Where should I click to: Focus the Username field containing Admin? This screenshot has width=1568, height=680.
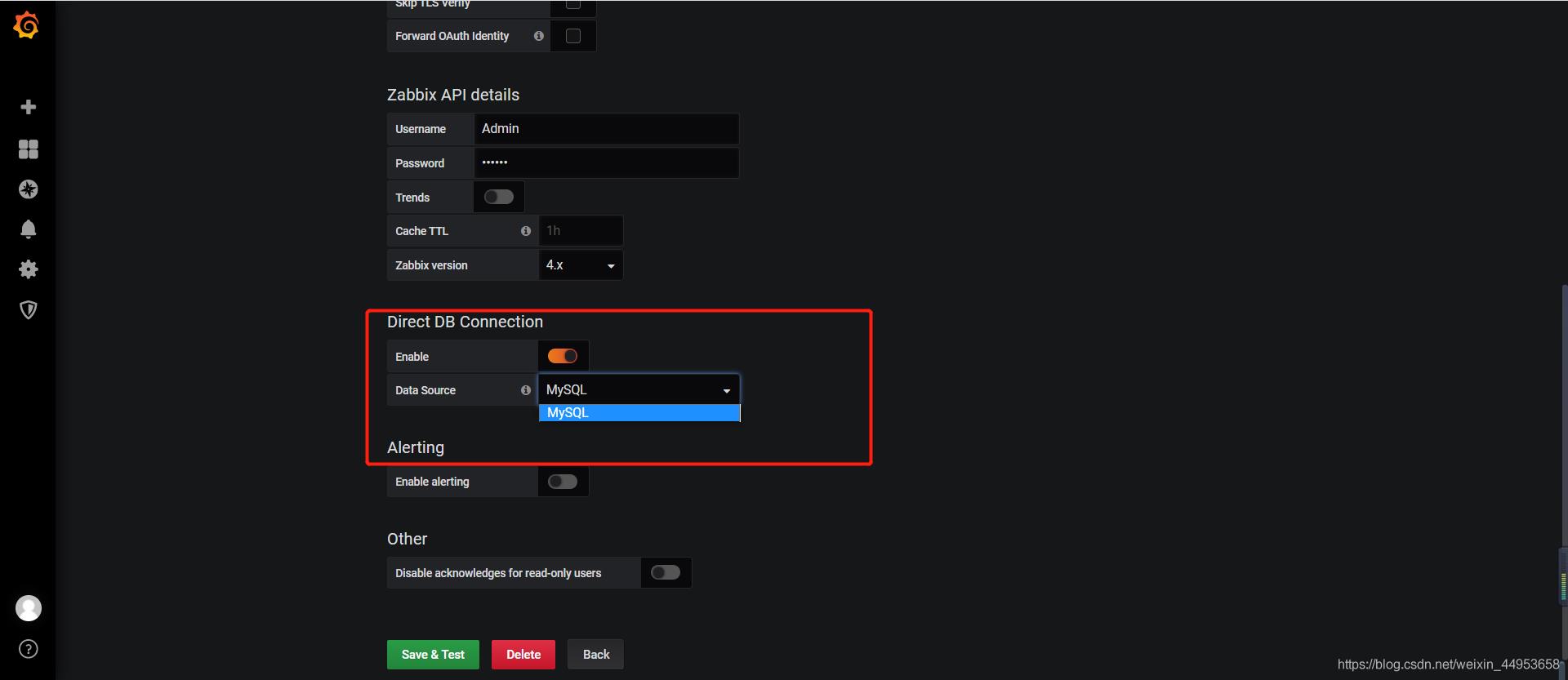click(607, 129)
